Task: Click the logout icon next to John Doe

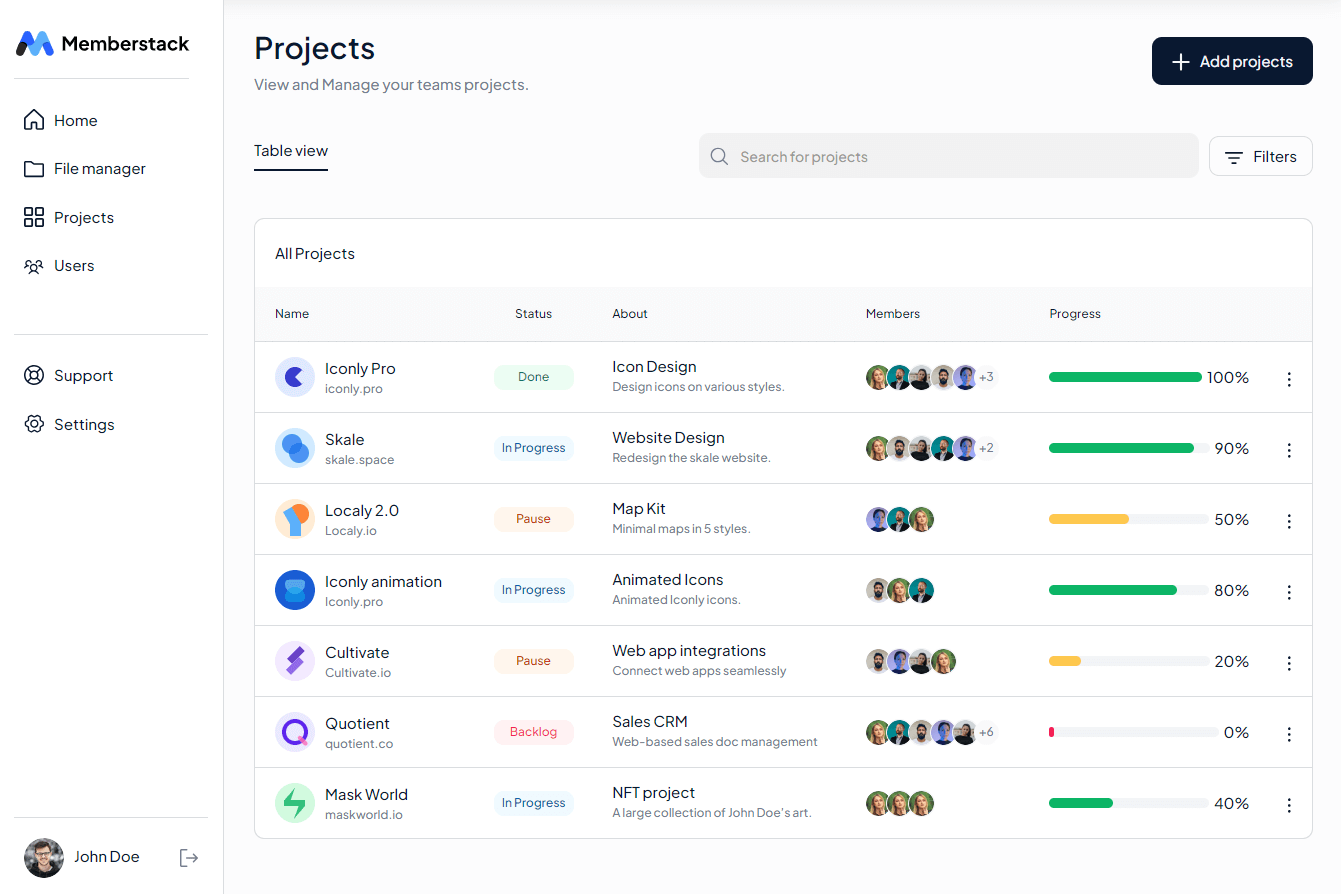Action: [189, 857]
